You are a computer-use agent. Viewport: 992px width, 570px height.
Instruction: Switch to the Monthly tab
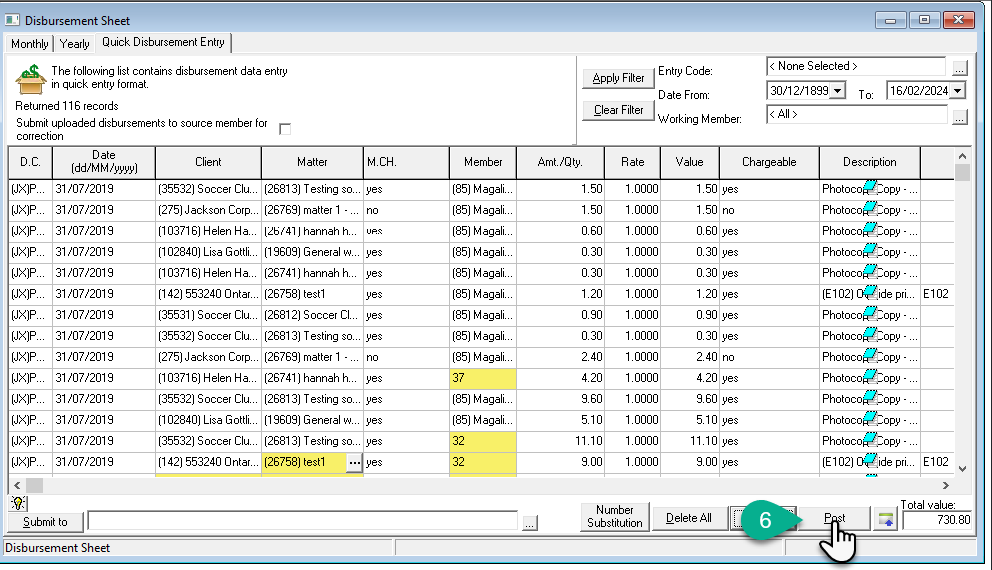(x=30, y=44)
